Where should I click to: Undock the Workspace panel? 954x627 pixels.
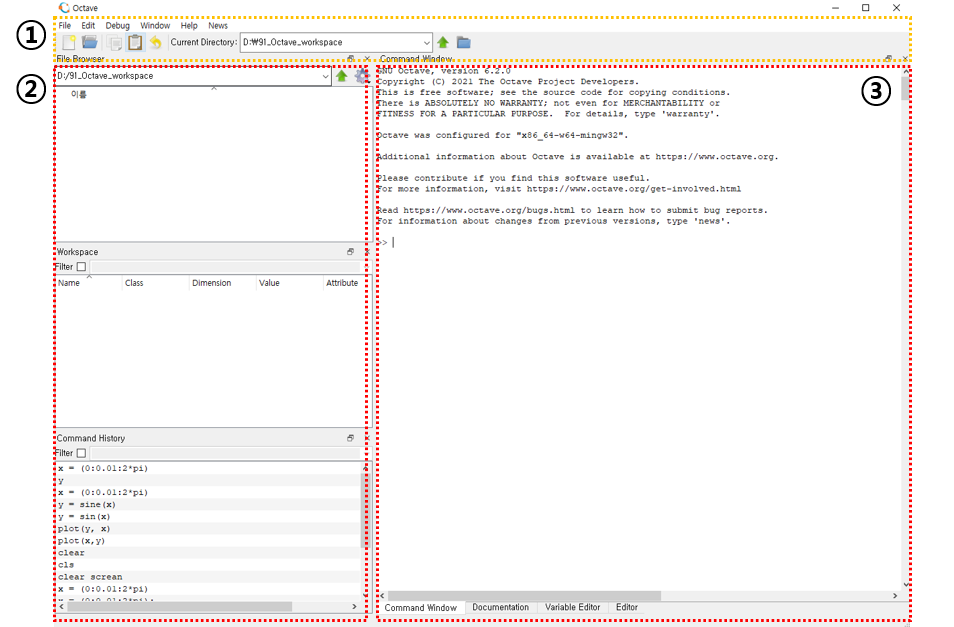[x=350, y=251]
